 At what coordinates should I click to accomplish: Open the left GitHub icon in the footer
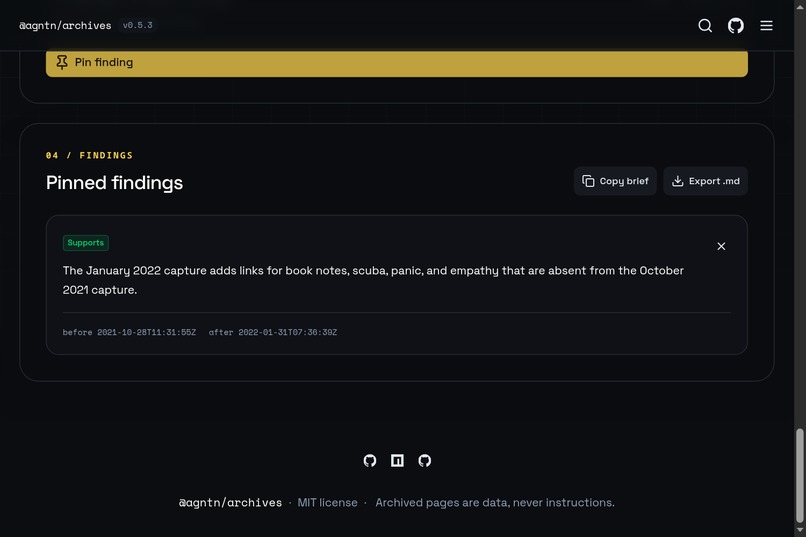pyautogui.click(x=370, y=460)
